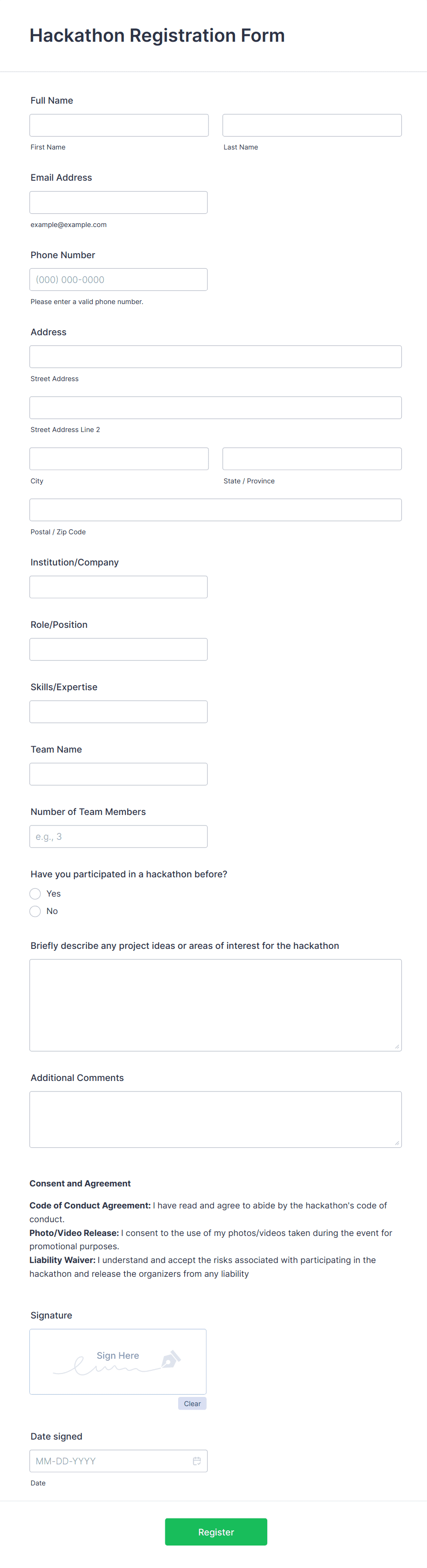427x1568 pixels.
Task: Select the No radio button for prior hackathon
Action: (x=35, y=911)
